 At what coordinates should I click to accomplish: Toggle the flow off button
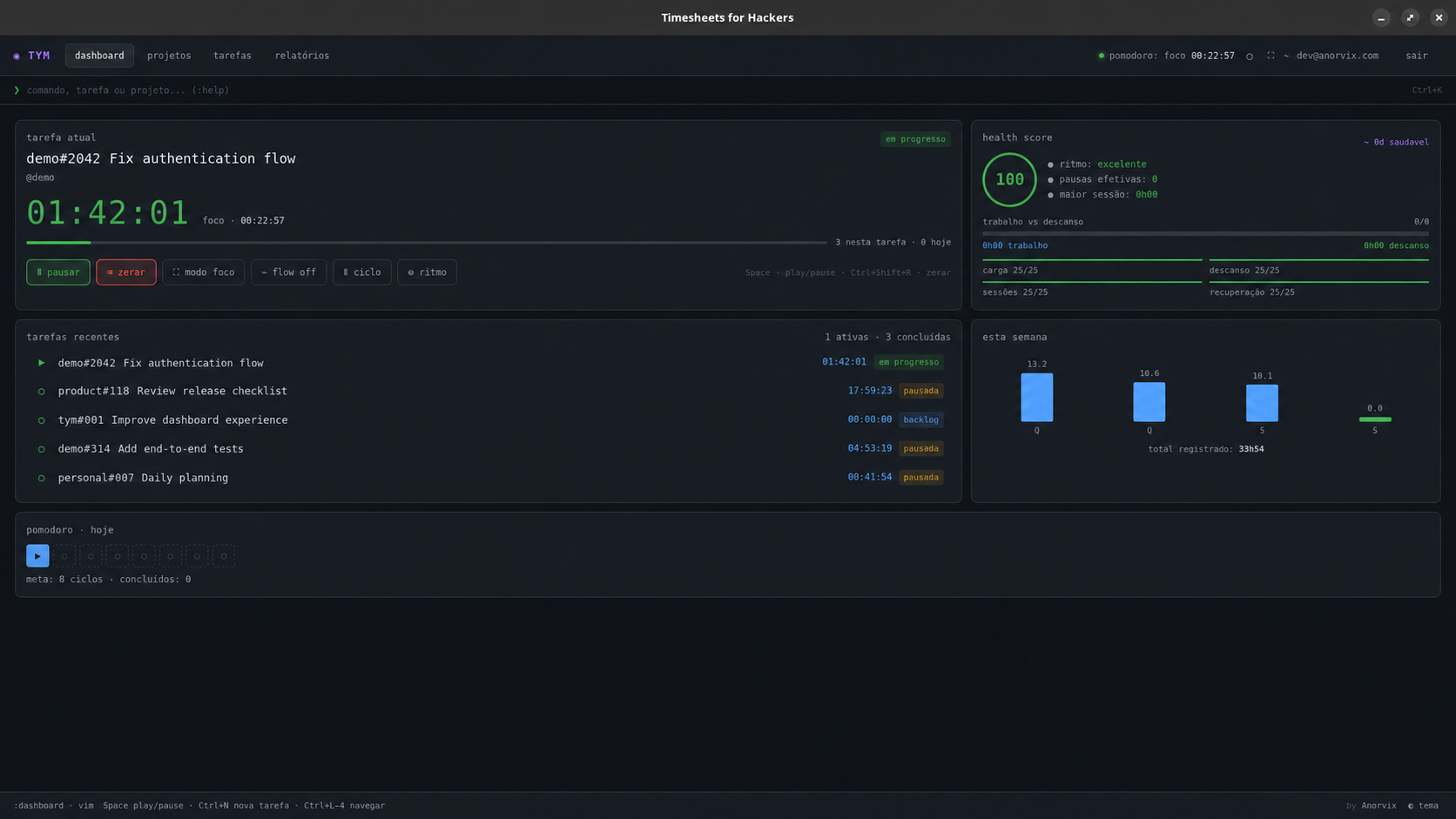click(289, 272)
